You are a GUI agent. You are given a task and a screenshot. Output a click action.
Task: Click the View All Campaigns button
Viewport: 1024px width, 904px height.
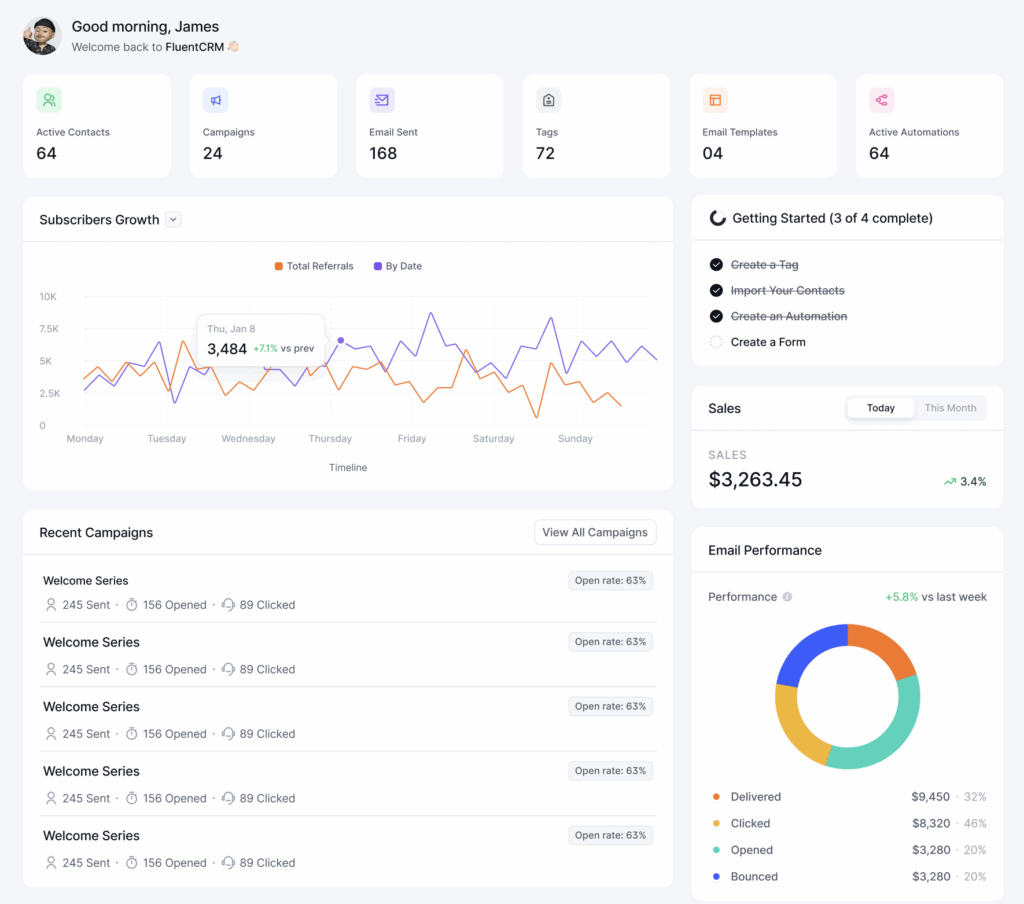[x=594, y=532]
